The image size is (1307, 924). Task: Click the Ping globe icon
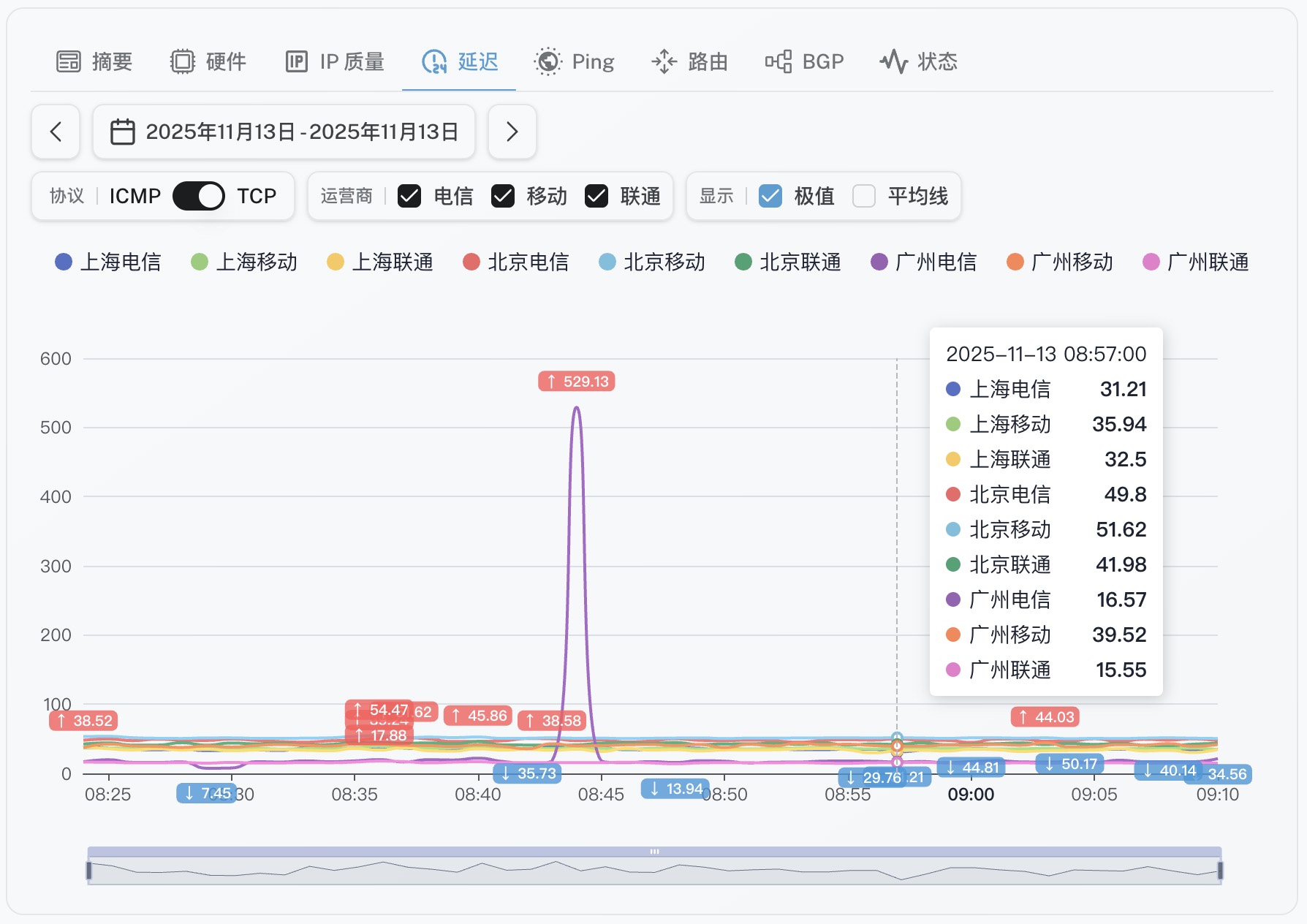pyautogui.click(x=548, y=62)
